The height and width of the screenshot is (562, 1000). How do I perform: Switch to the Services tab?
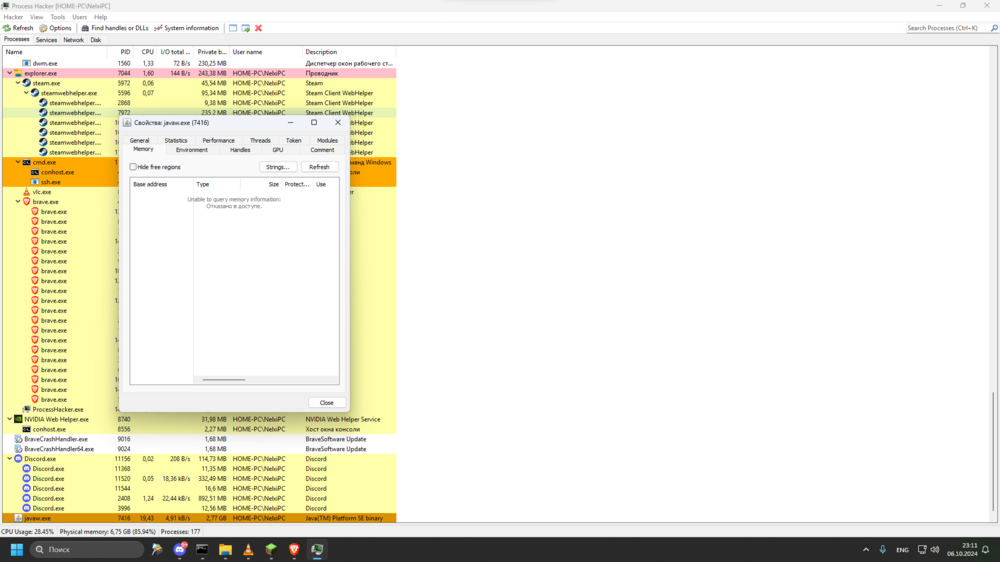(x=46, y=40)
